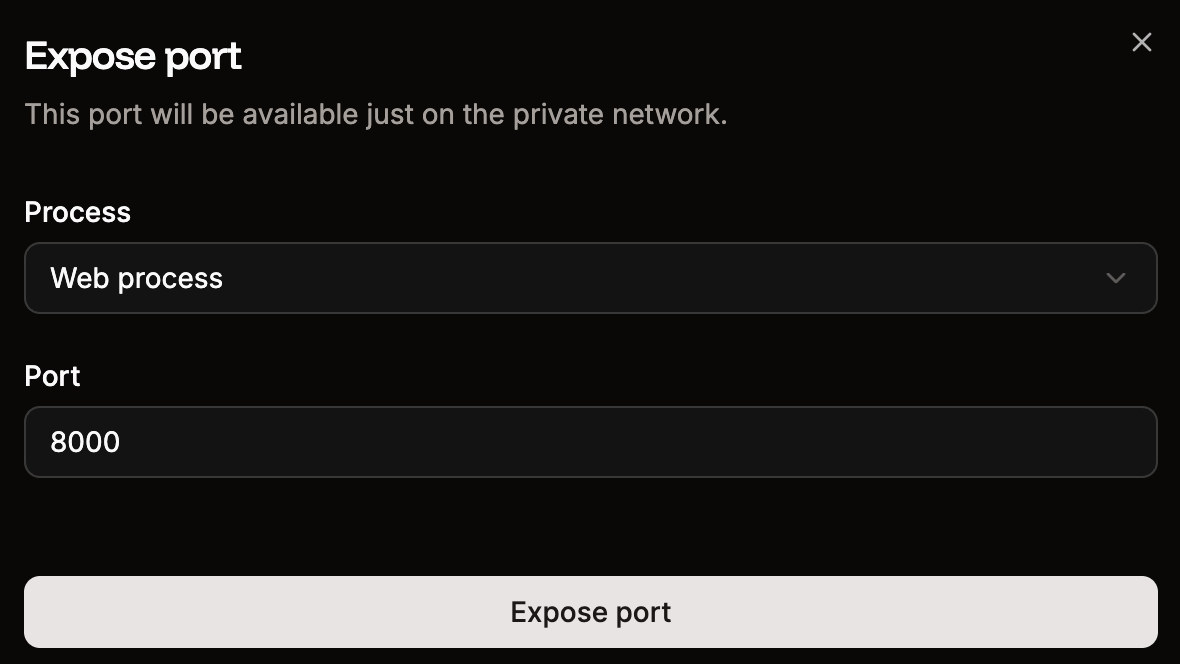
Task: Click the Port label text
Action: (52, 376)
